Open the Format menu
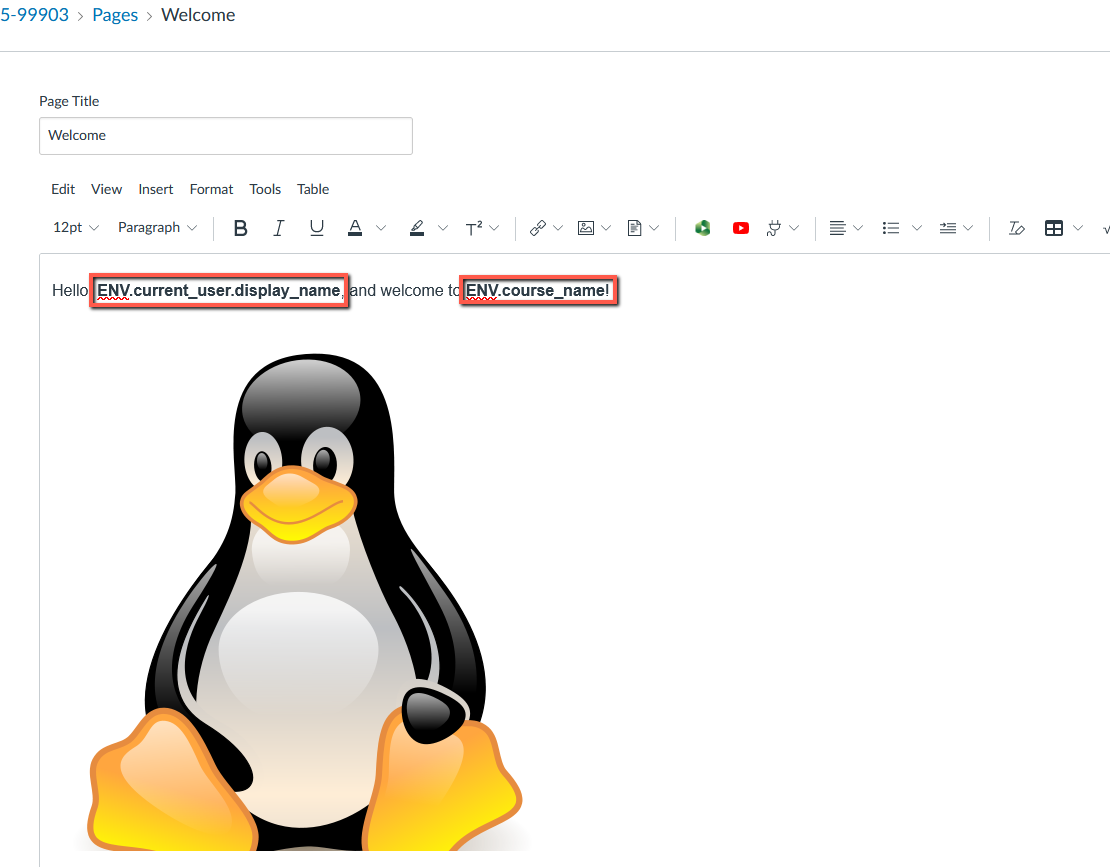 pyautogui.click(x=211, y=190)
